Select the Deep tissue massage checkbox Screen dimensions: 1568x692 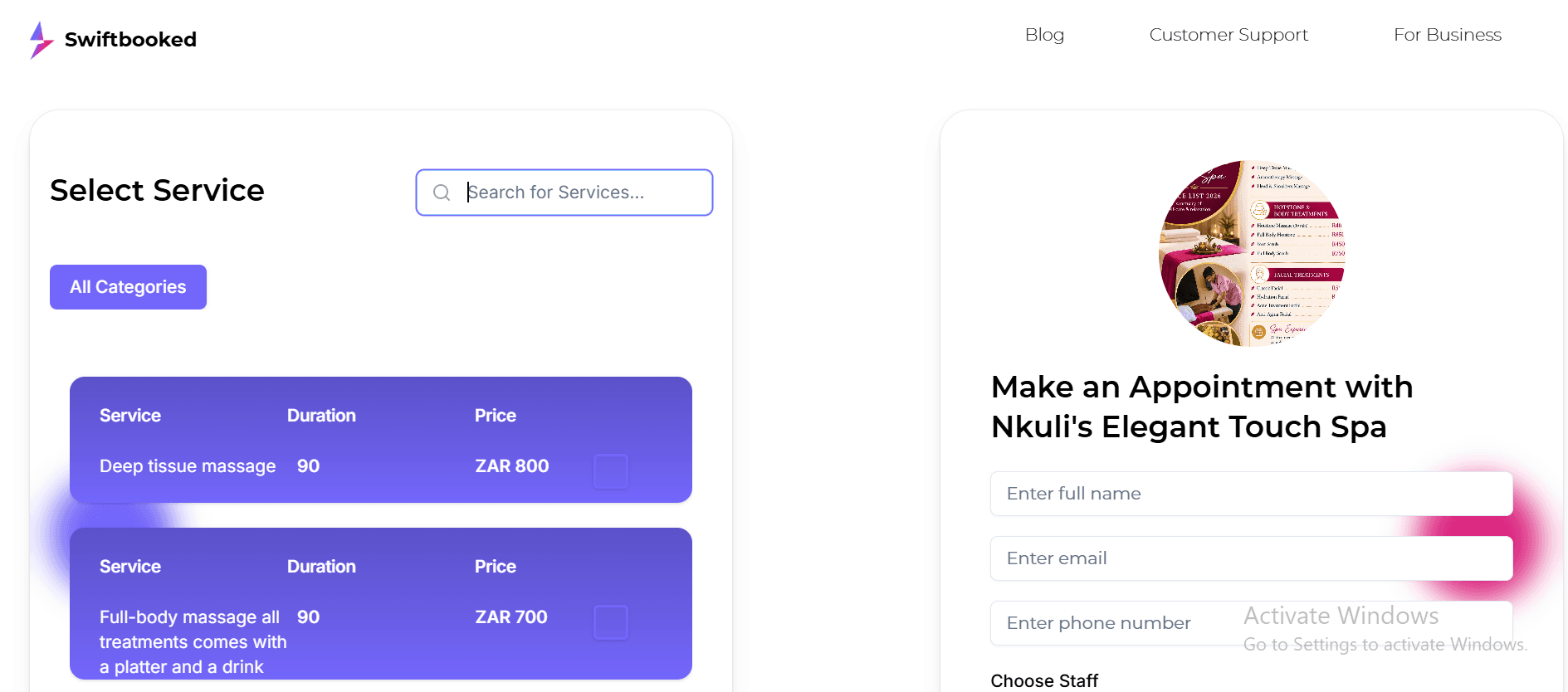click(x=611, y=471)
